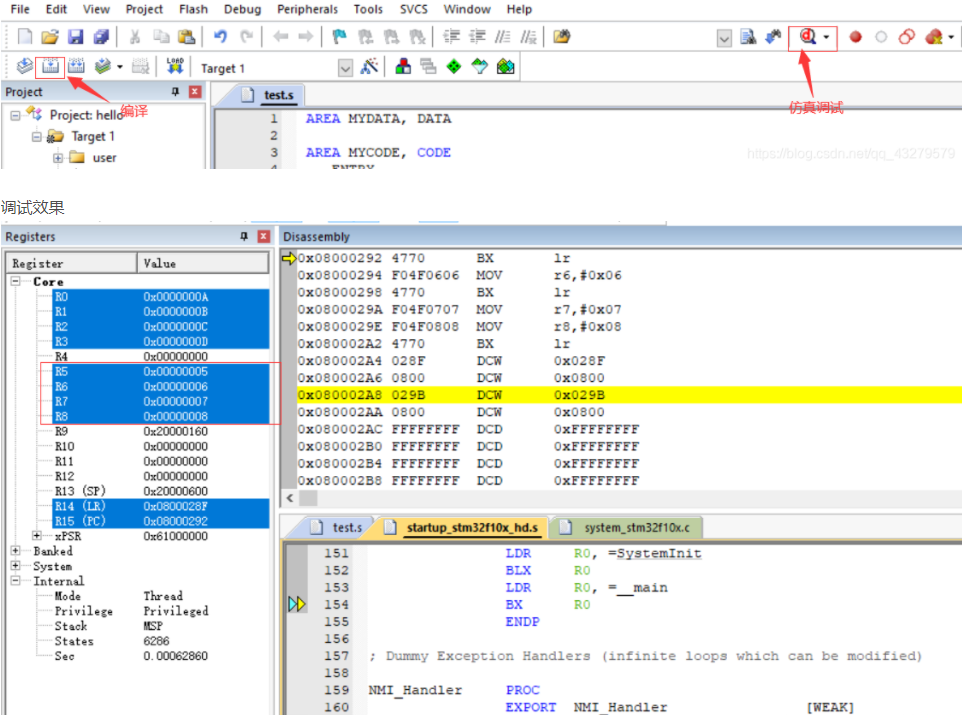Select the user folder in the project tree
Viewport: 962px width, 715px height.
[x=104, y=157]
